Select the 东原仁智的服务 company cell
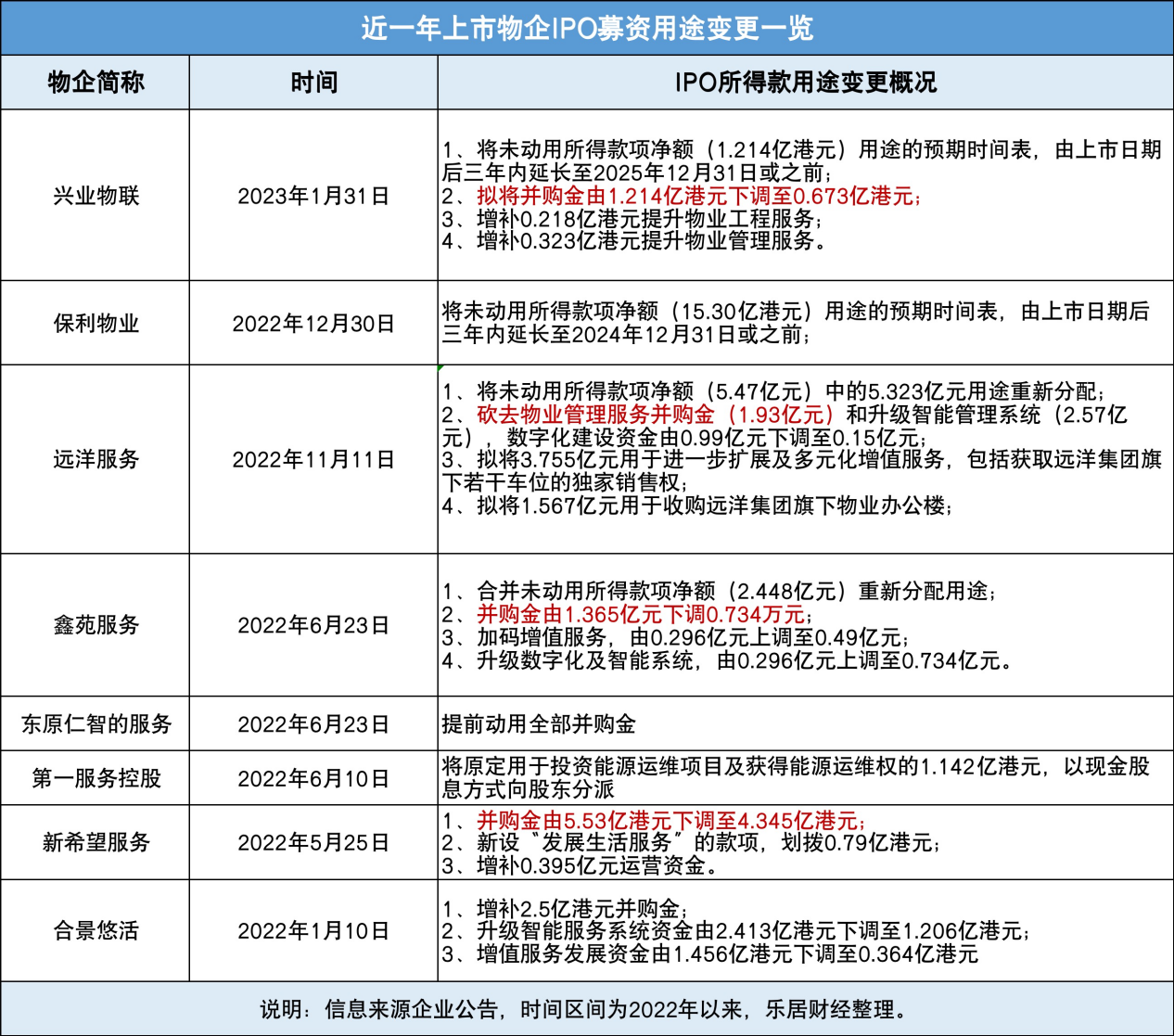 [x=96, y=723]
